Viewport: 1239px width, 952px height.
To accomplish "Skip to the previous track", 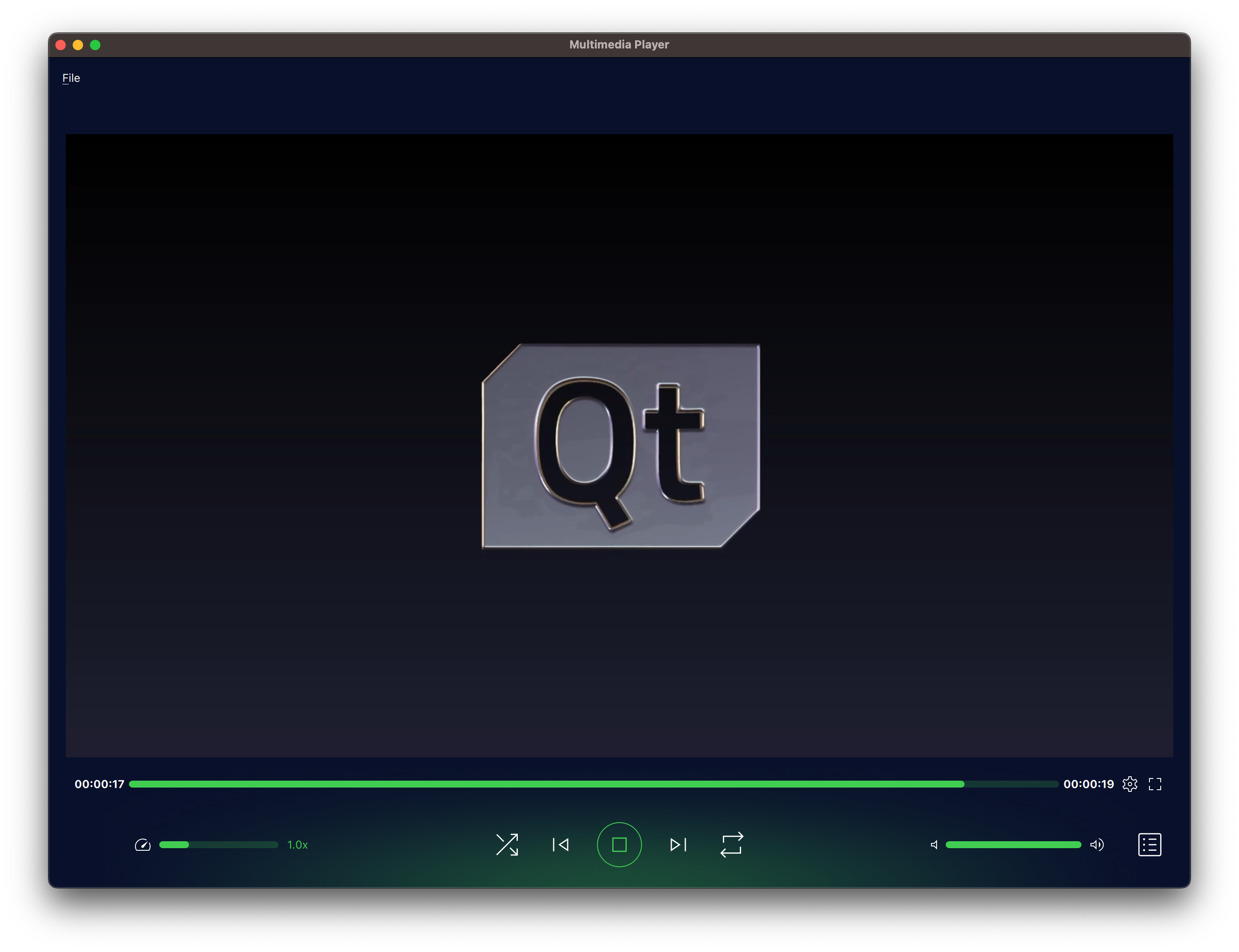I will click(561, 844).
